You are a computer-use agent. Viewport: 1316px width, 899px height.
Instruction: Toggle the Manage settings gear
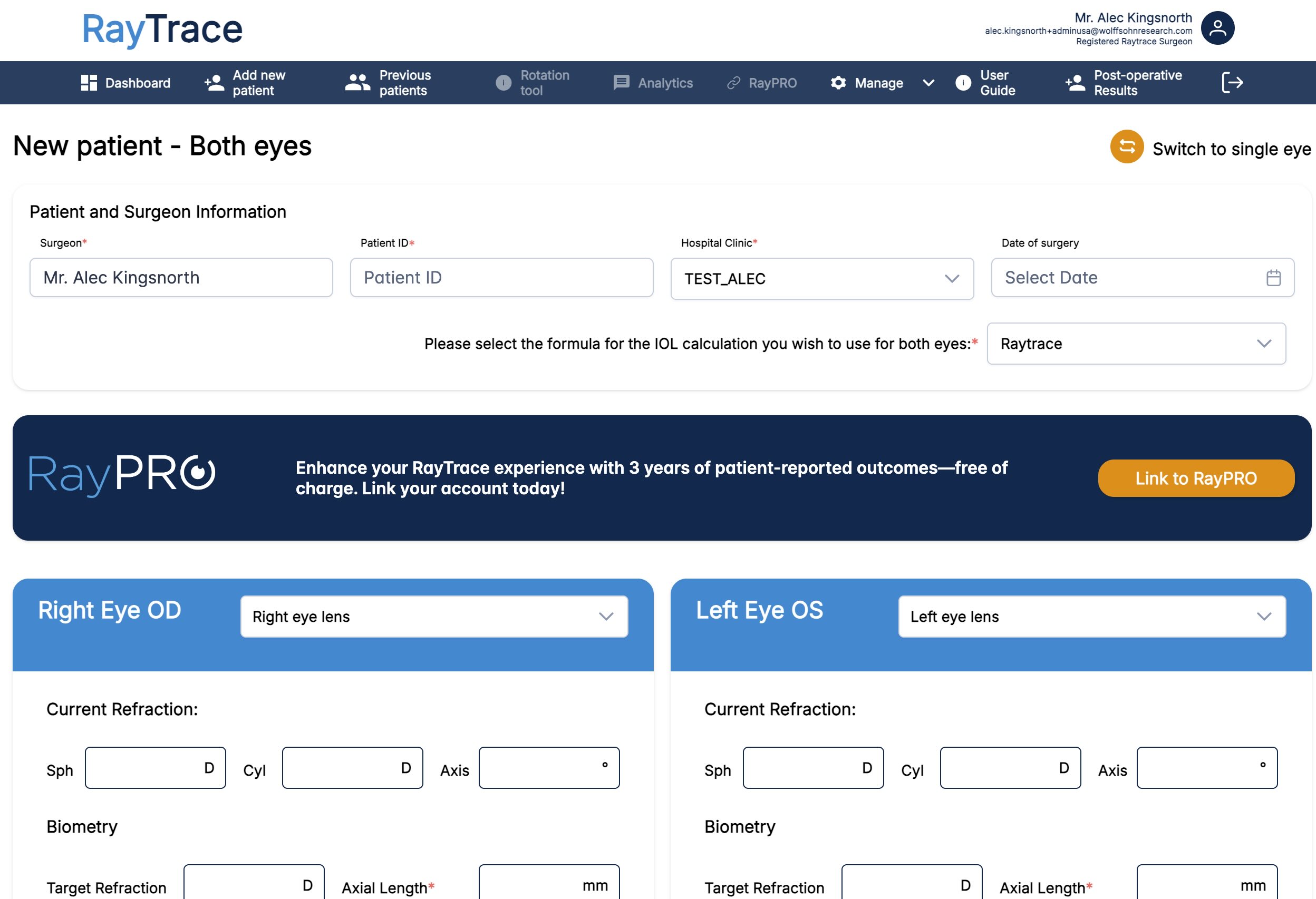coord(838,83)
